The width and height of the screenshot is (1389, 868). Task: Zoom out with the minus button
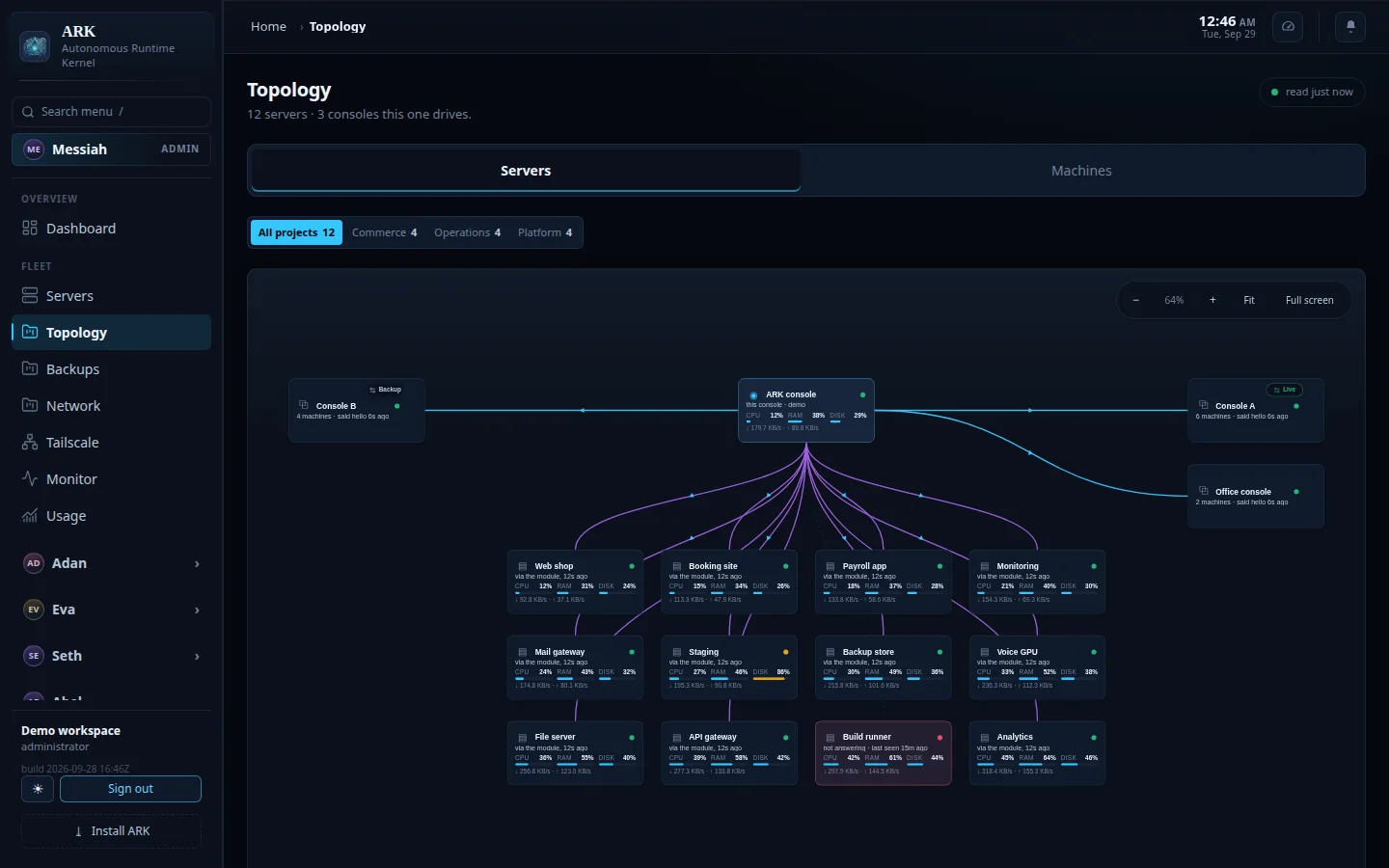coord(1136,300)
